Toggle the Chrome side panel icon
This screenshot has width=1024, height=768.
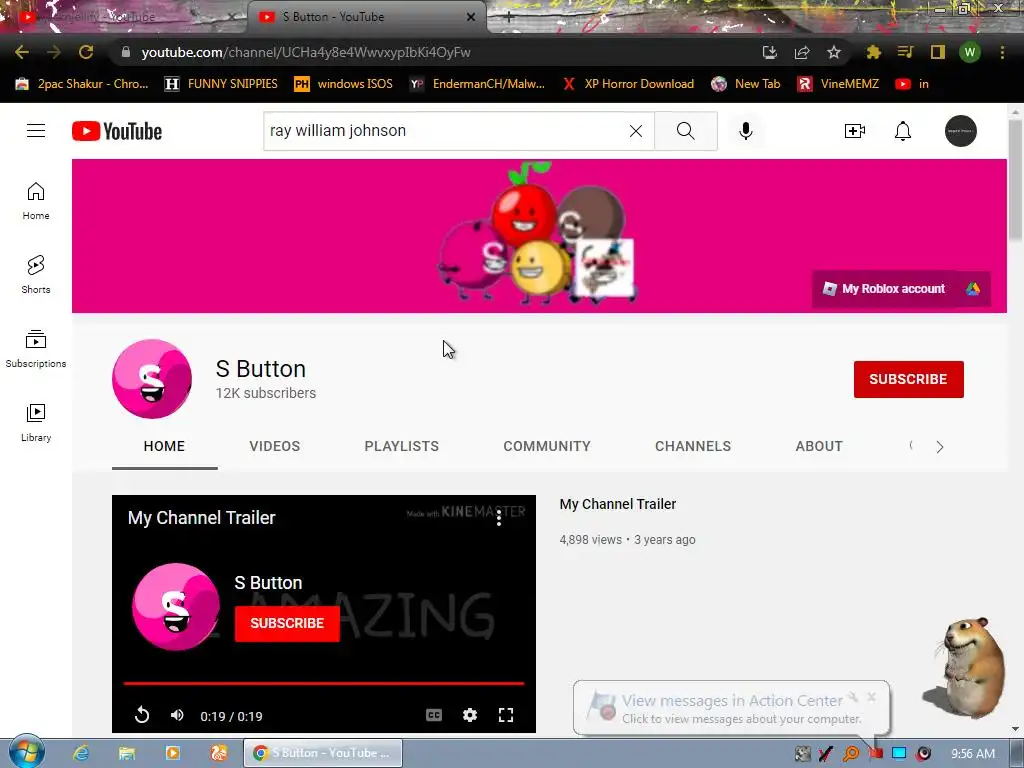click(x=938, y=52)
